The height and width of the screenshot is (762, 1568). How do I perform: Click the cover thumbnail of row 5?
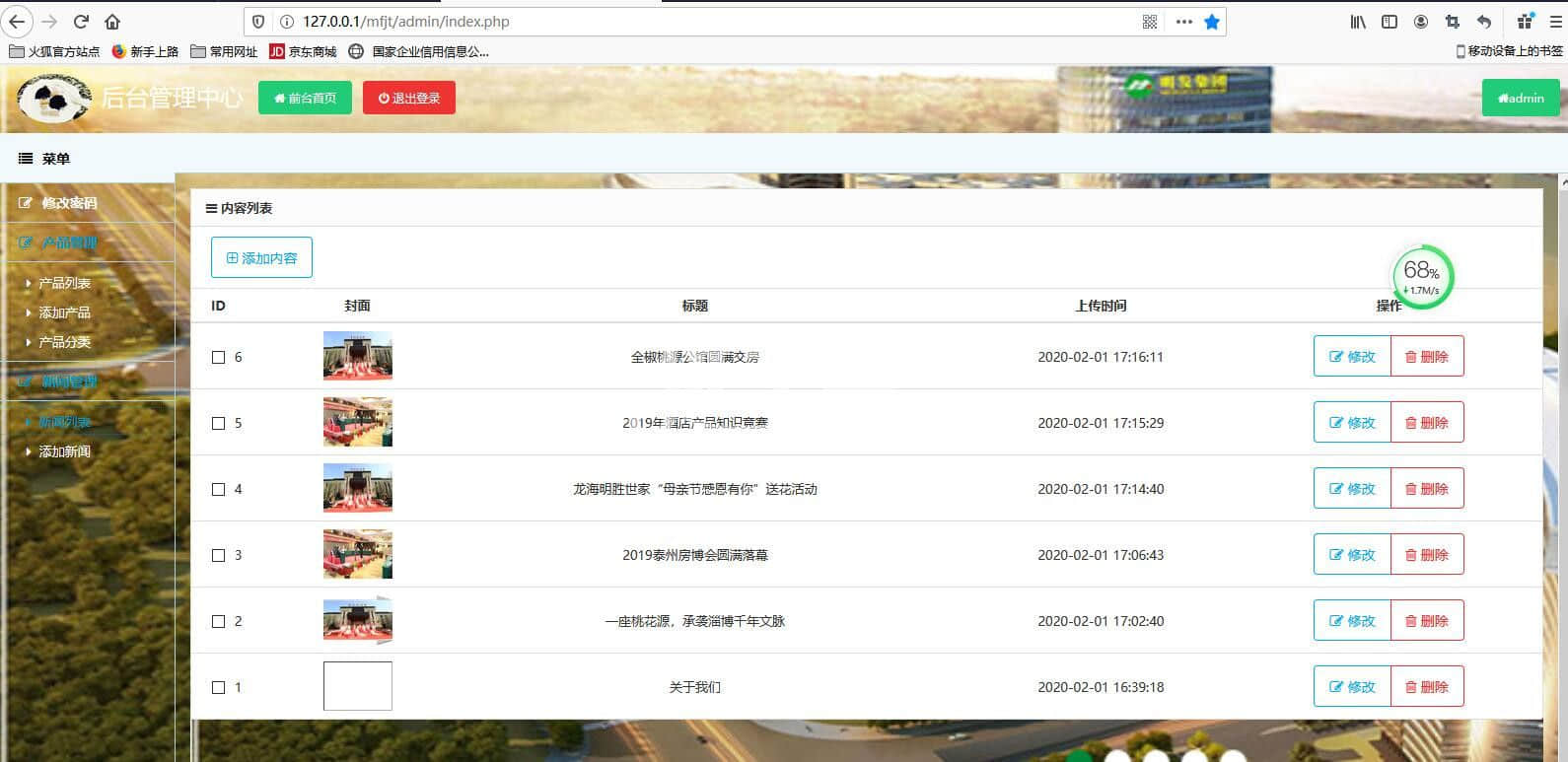tap(358, 422)
